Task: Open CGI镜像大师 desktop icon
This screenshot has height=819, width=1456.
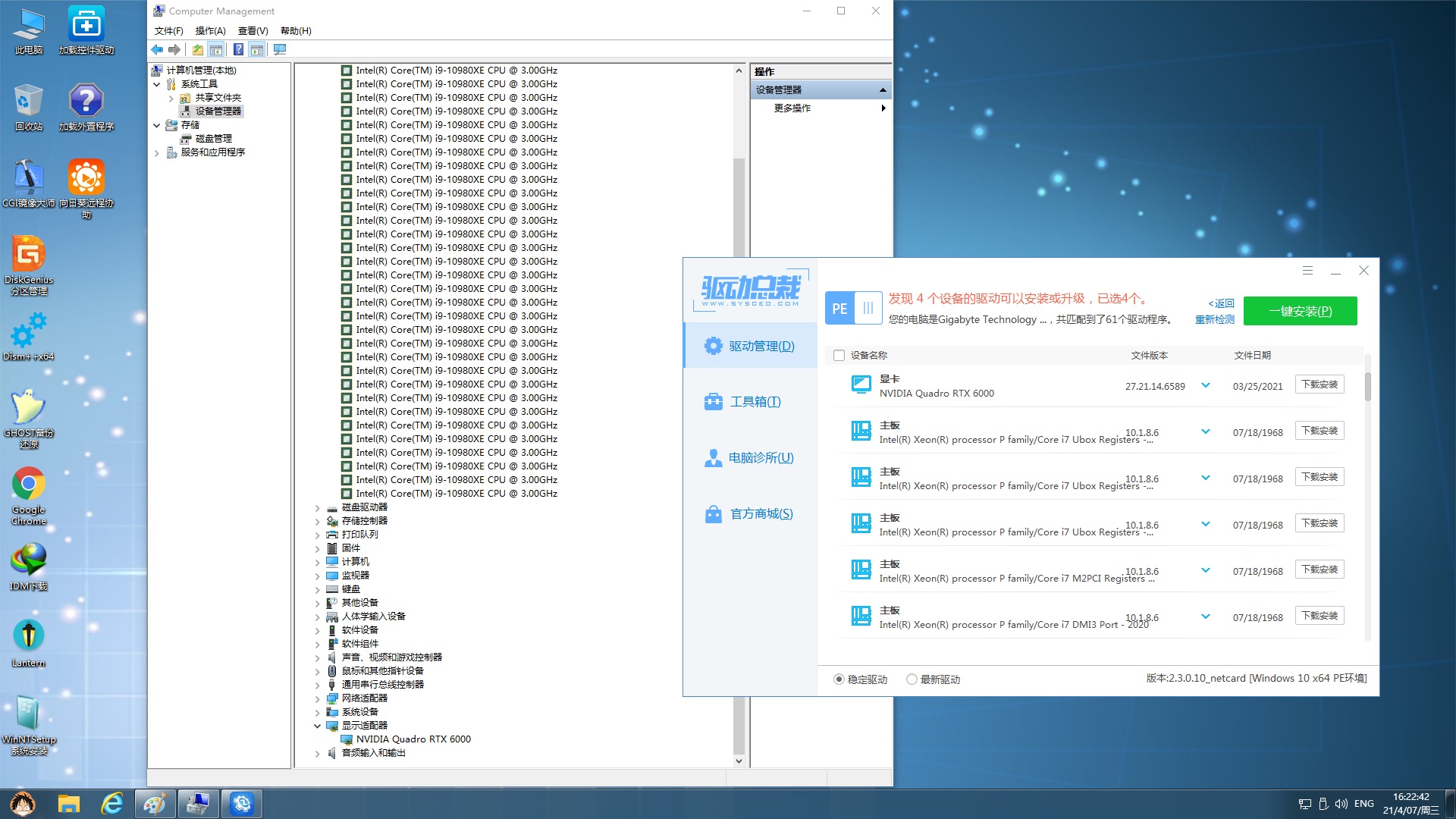Action: (29, 184)
